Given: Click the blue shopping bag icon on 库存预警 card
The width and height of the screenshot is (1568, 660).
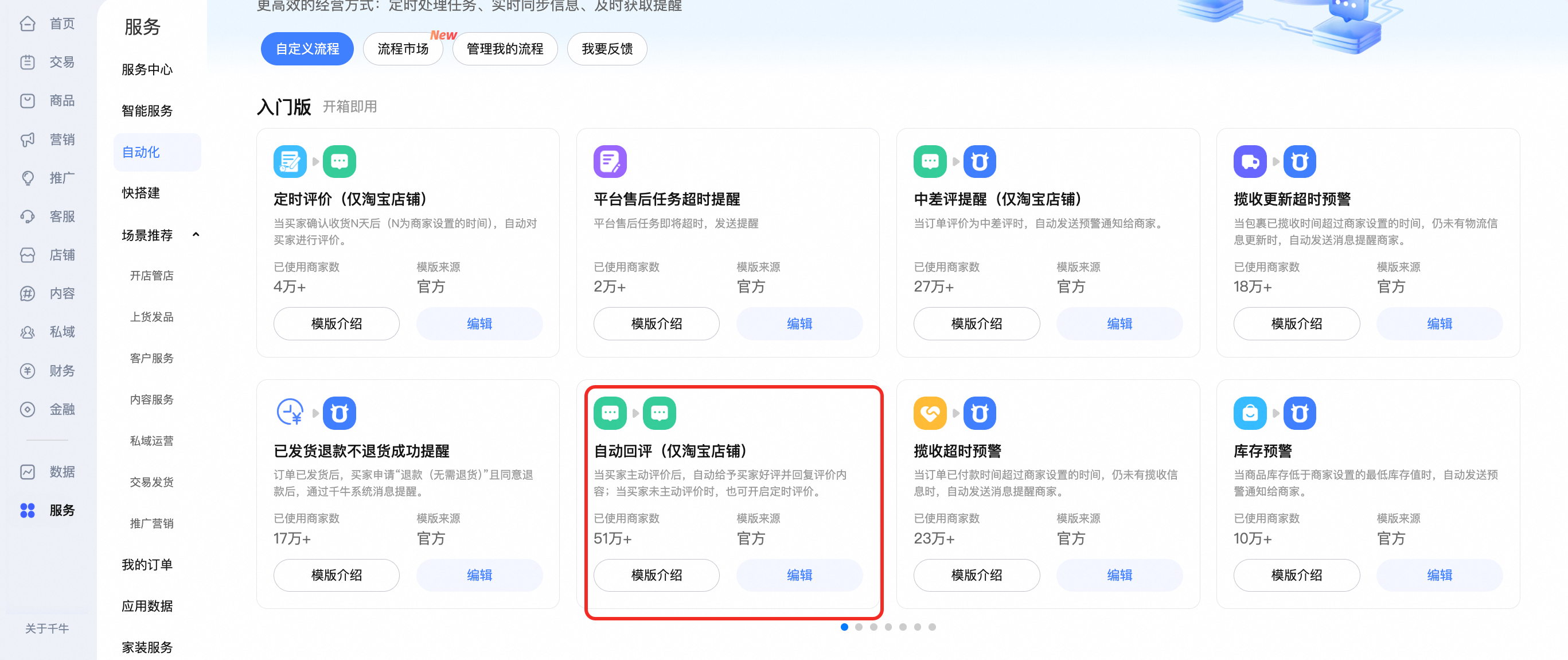Looking at the screenshot, I should pyautogui.click(x=1250, y=413).
